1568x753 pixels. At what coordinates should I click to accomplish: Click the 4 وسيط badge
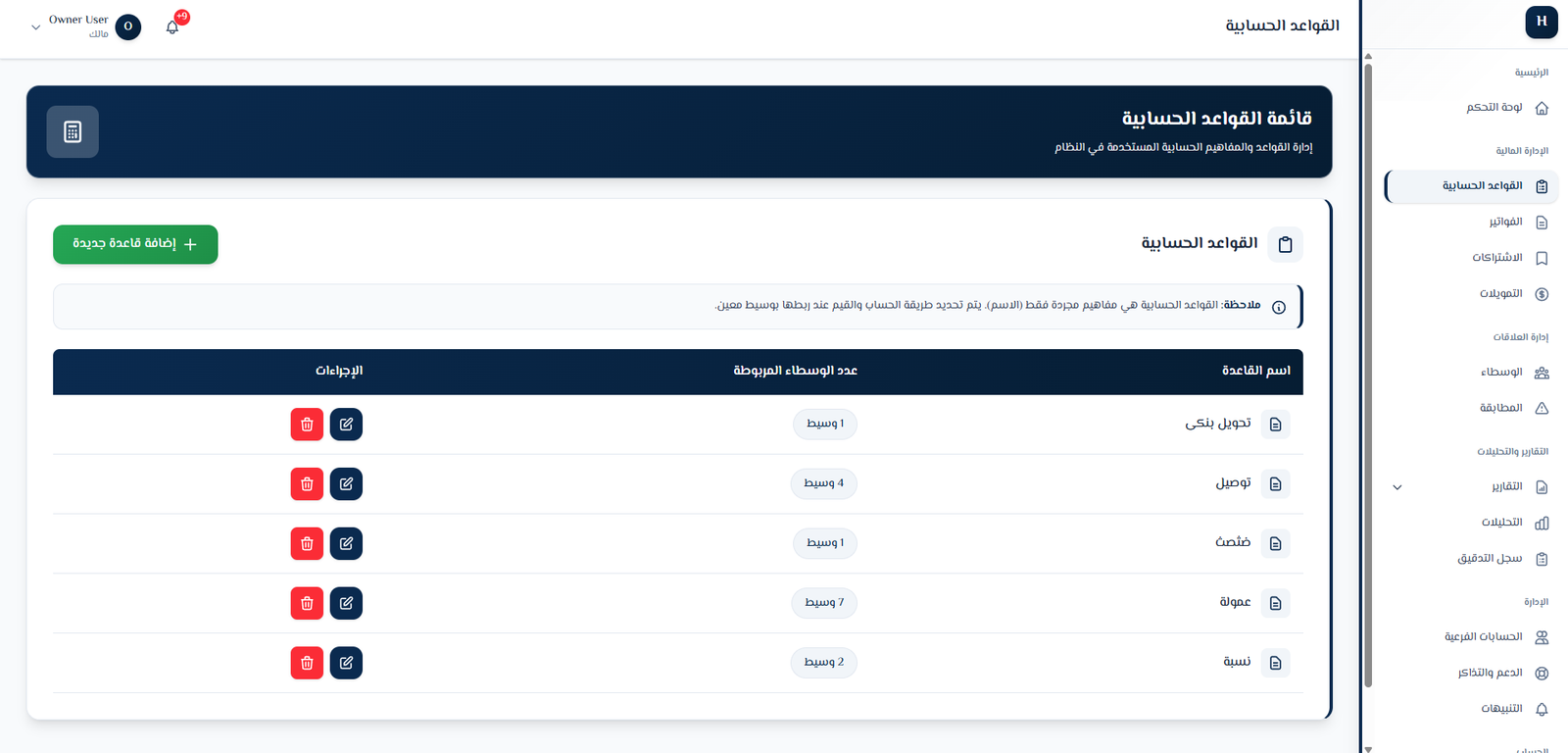coord(824,483)
